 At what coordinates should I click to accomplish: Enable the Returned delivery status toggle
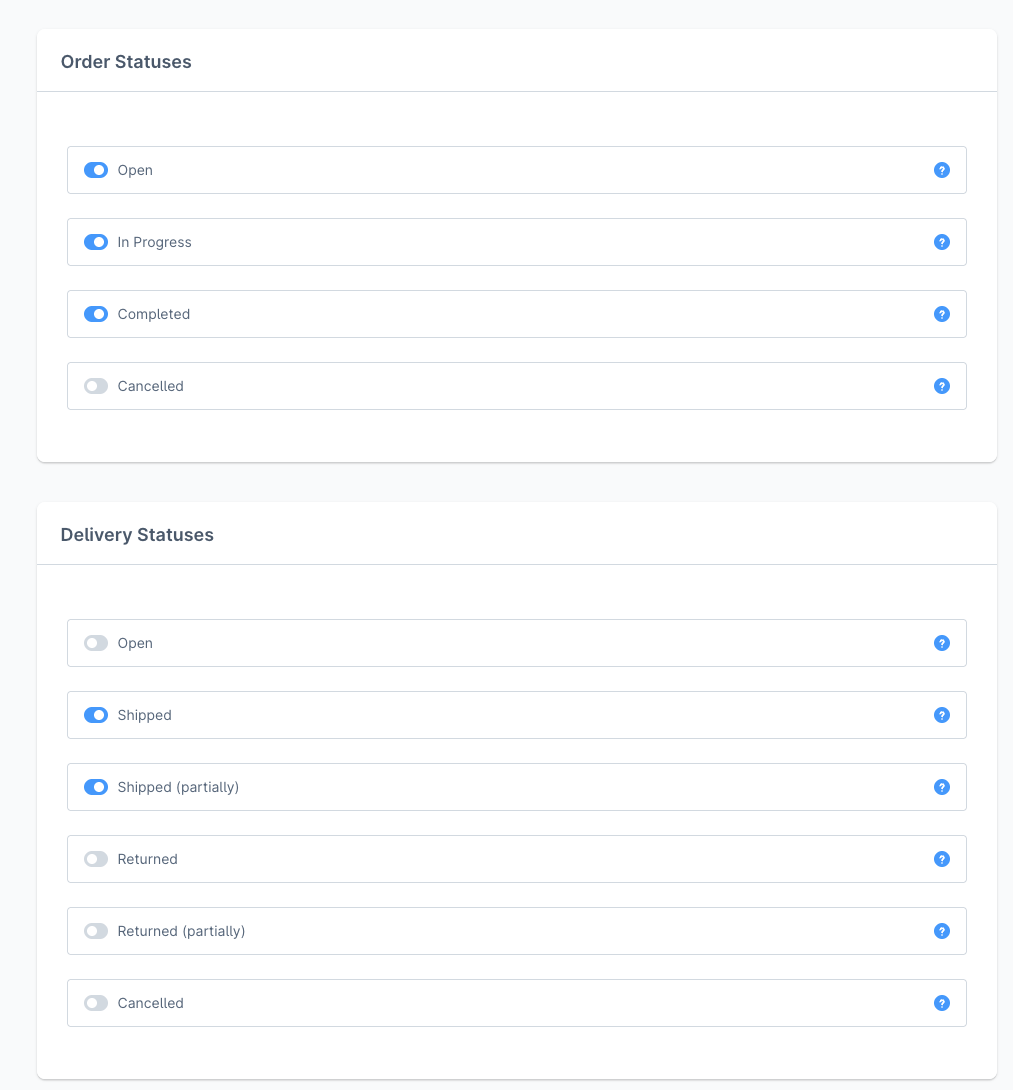point(96,859)
